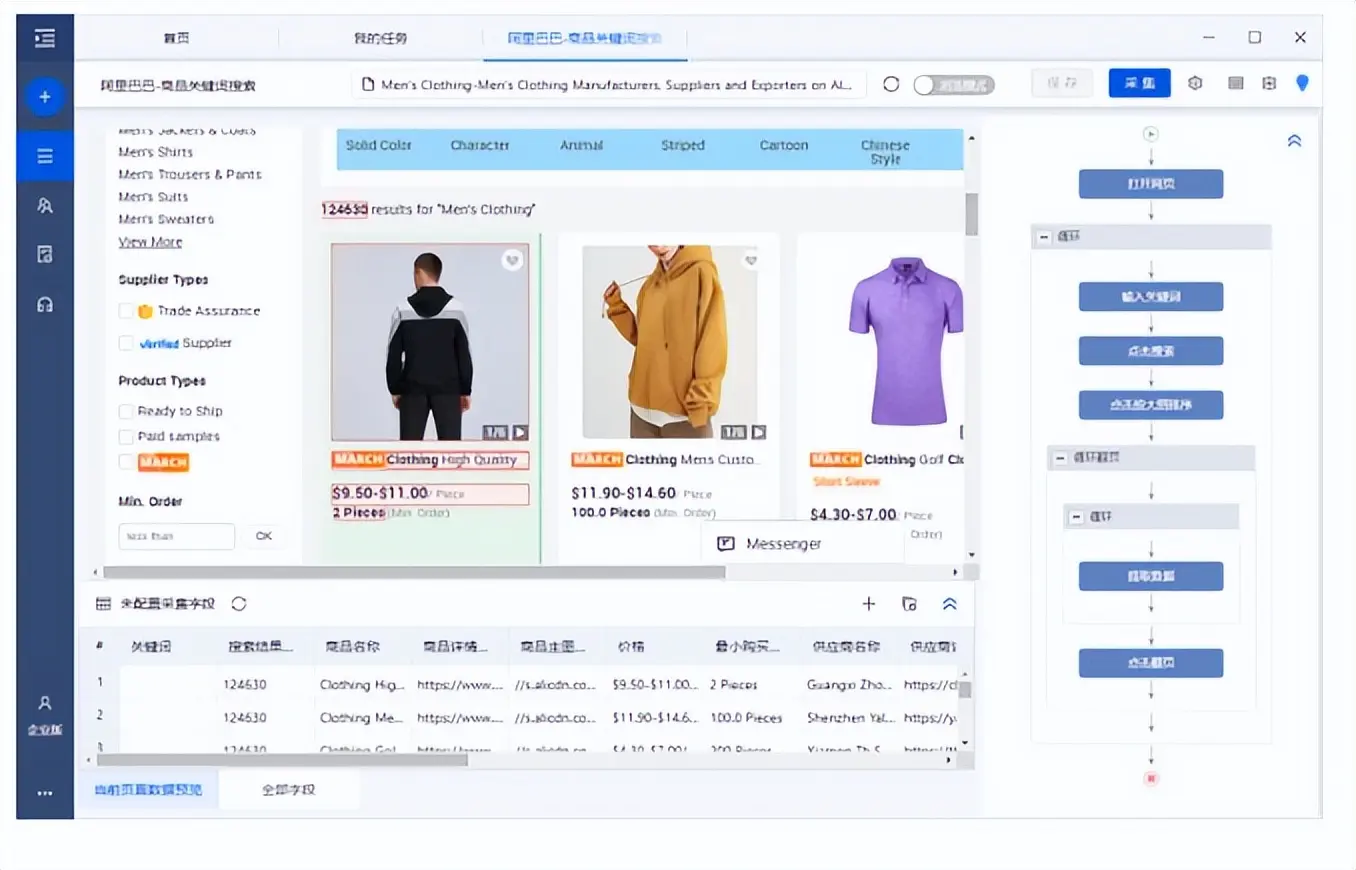
Task: Click the blue lightbulb tips icon
Action: point(1302,83)
